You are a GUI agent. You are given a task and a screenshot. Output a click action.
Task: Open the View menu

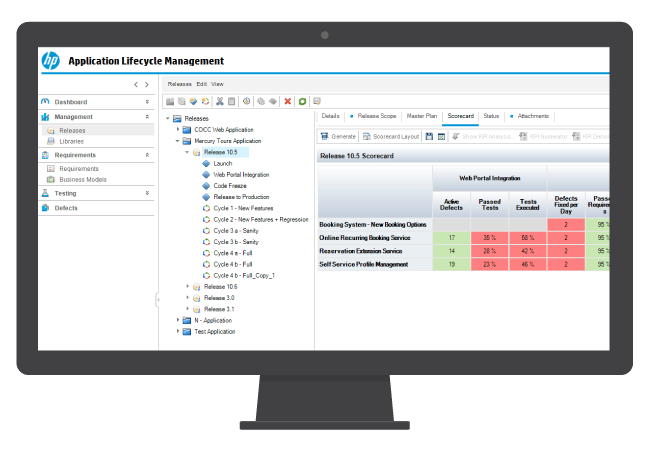(x=217, y=84)
